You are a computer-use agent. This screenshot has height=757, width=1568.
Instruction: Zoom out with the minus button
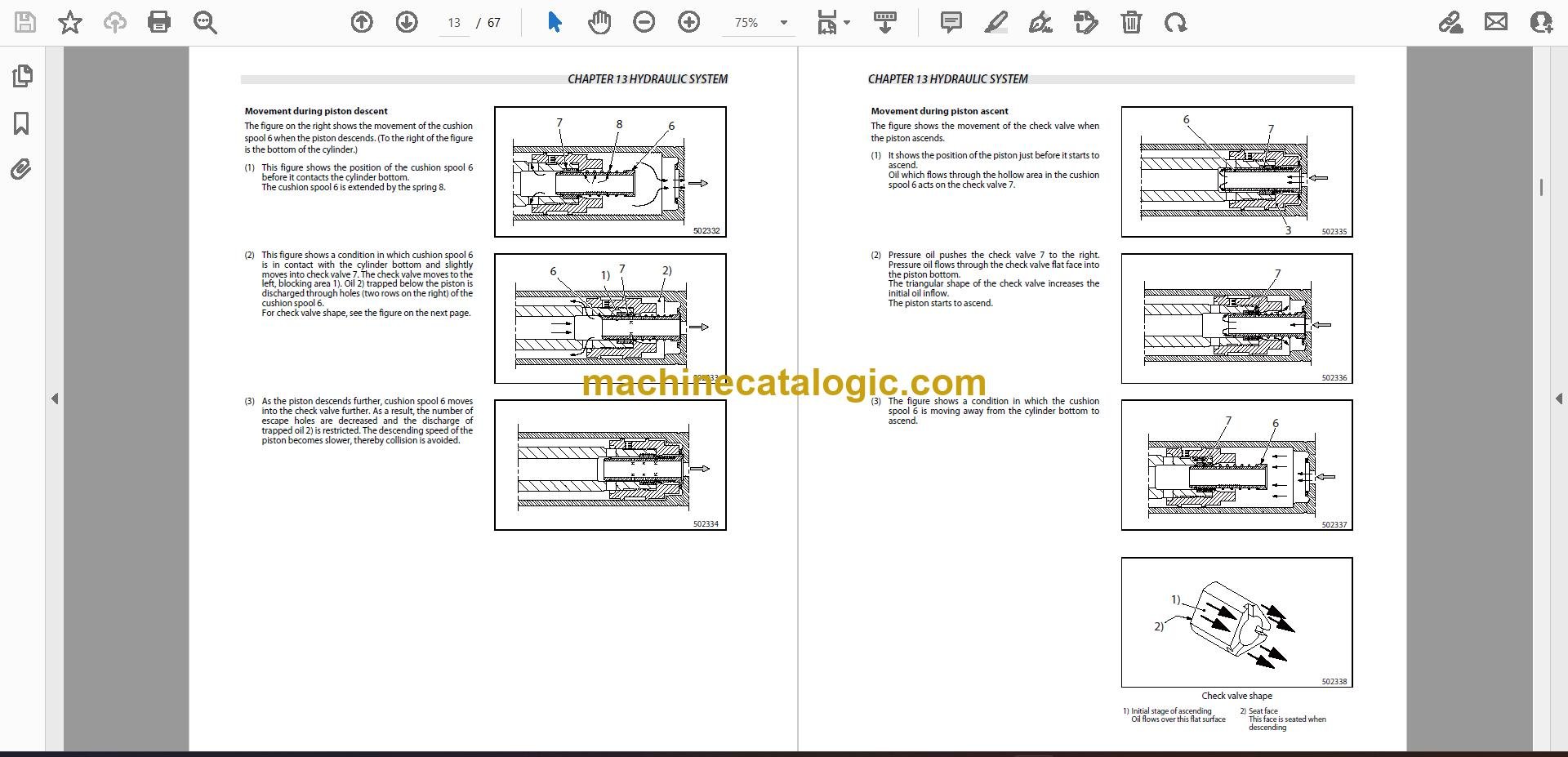644,22
